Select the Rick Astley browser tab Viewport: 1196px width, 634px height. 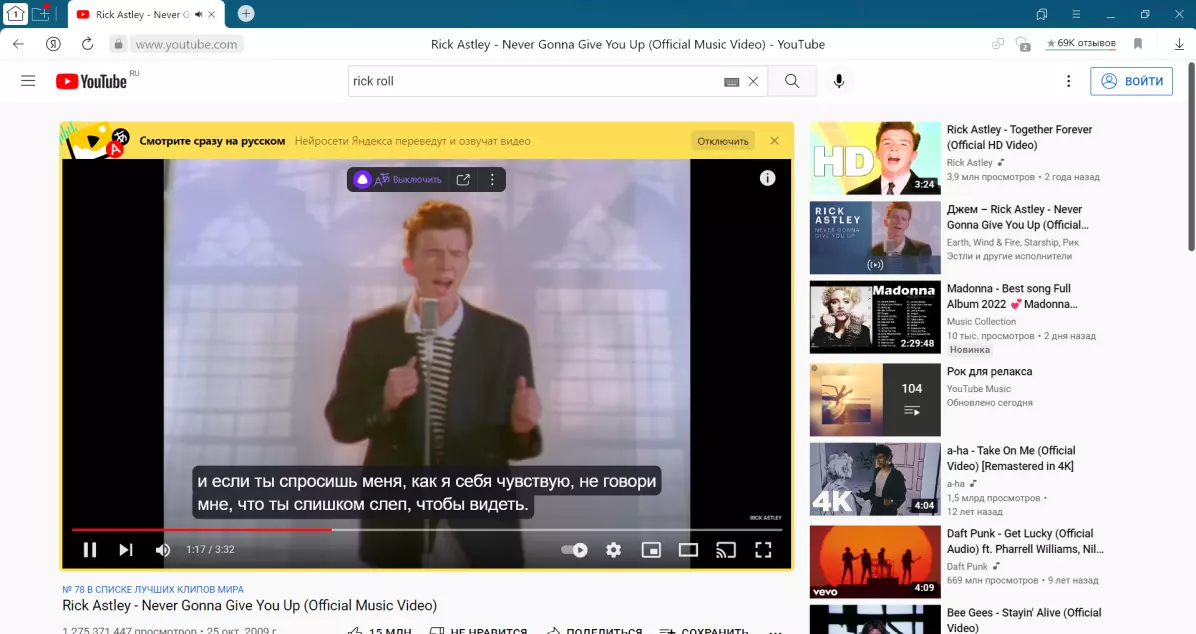coord(142,14)
